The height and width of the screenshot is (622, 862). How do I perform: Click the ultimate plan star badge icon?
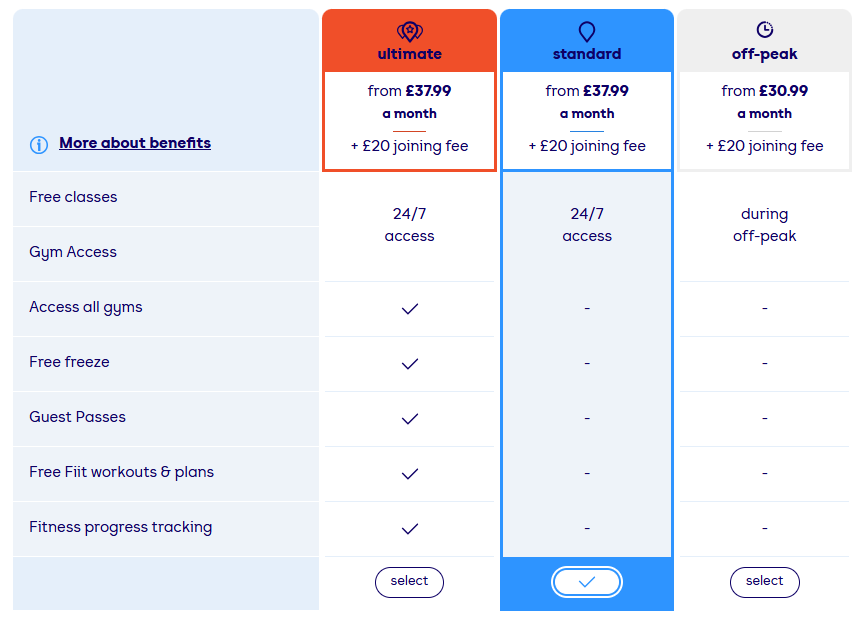tap(409, 28)
